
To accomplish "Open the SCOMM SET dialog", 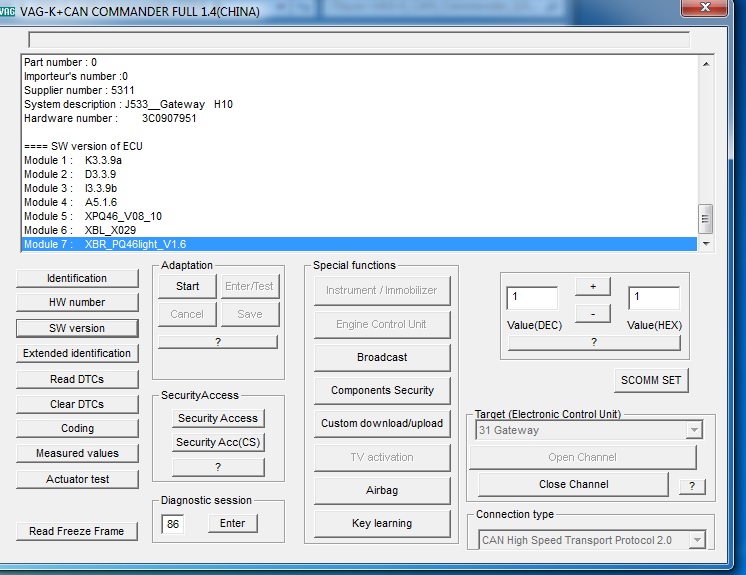I will click(651, 380).
